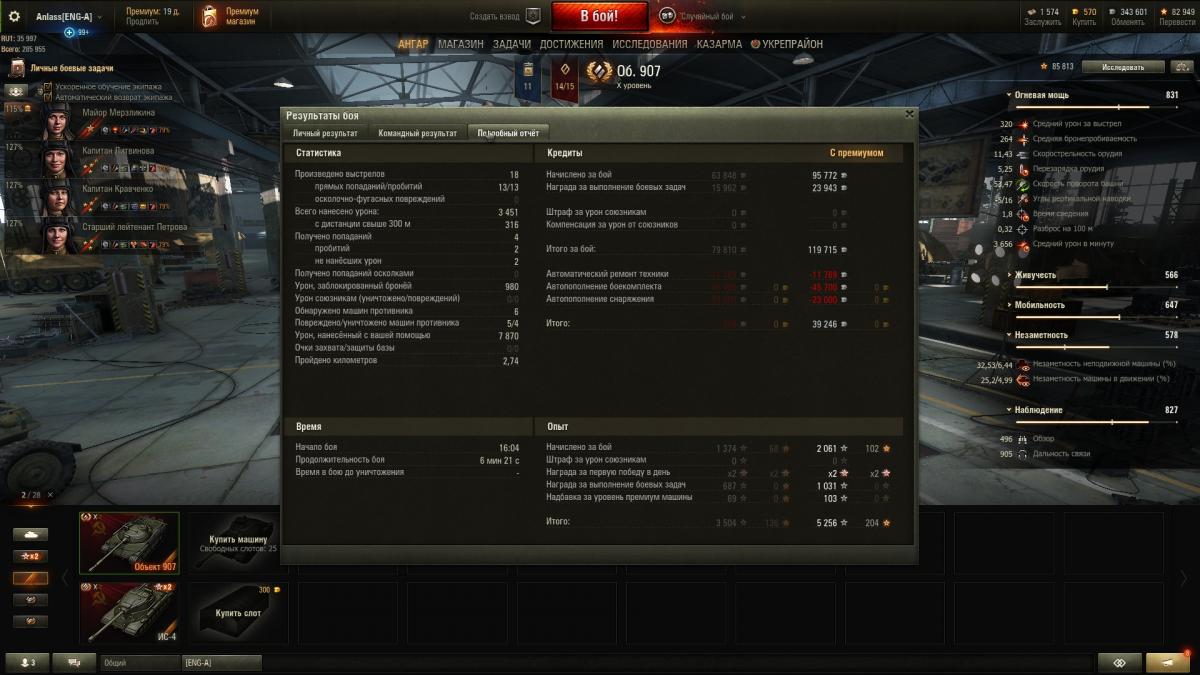Select the IS-4 tank thumbnail

coord(129,611)
